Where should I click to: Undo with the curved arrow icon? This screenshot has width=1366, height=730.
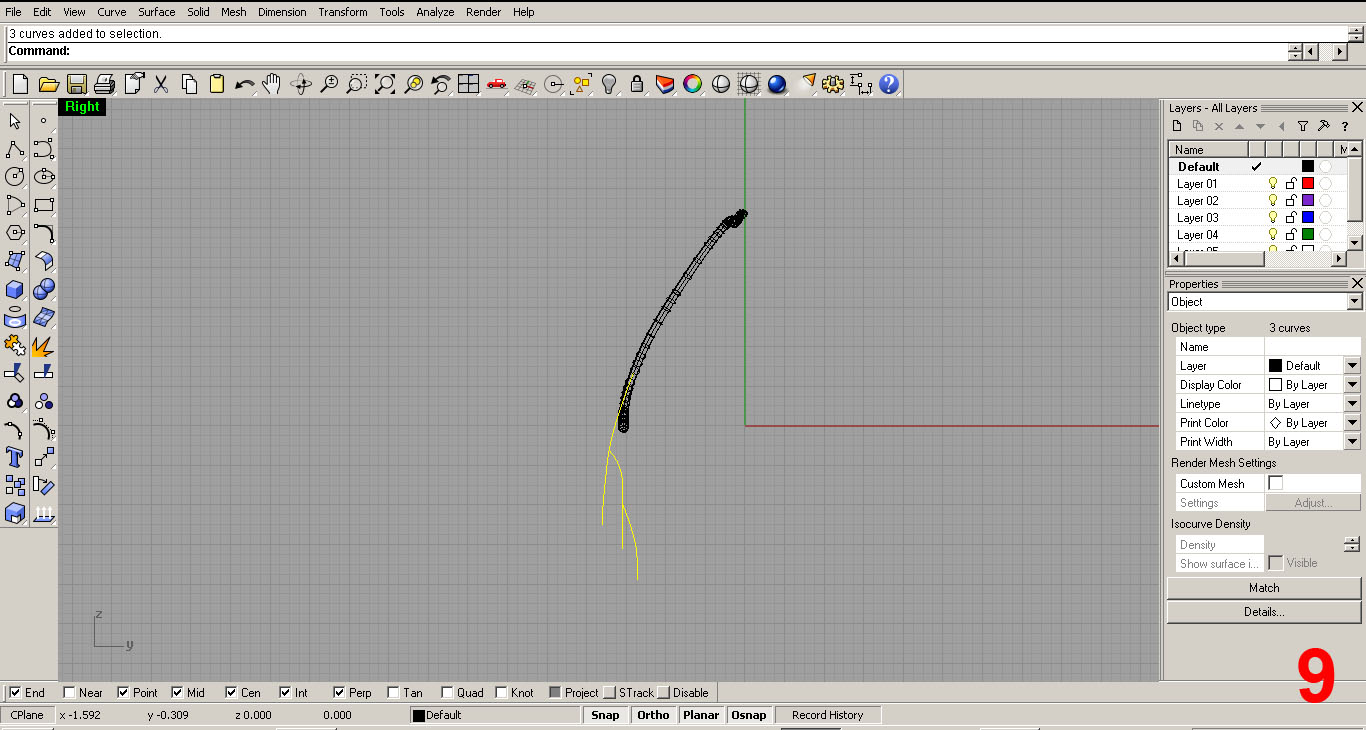coord(245,84)
